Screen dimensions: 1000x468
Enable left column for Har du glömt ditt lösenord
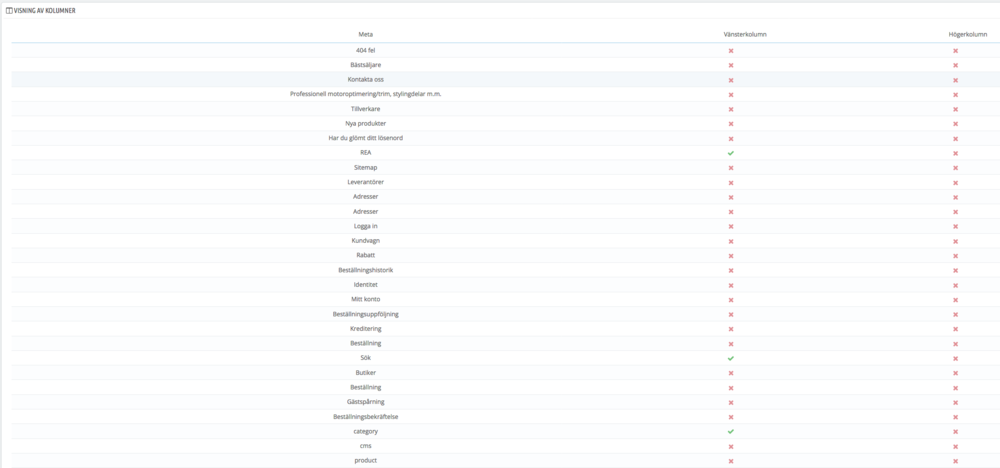(x=731, y=139)
